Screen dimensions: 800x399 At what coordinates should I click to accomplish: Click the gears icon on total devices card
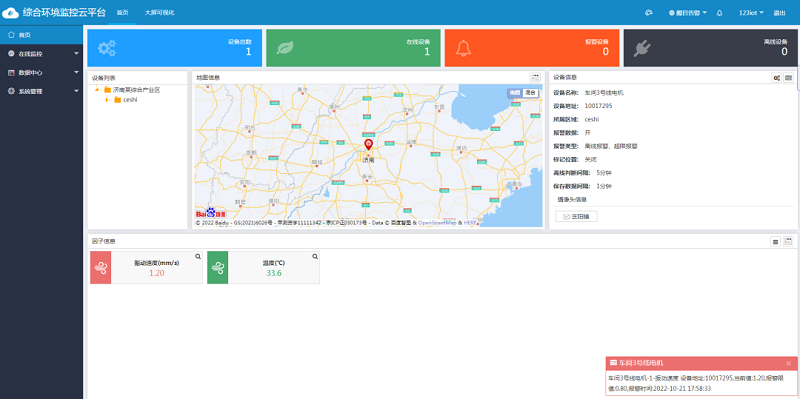pyautogui.click(x=107, y=48)
